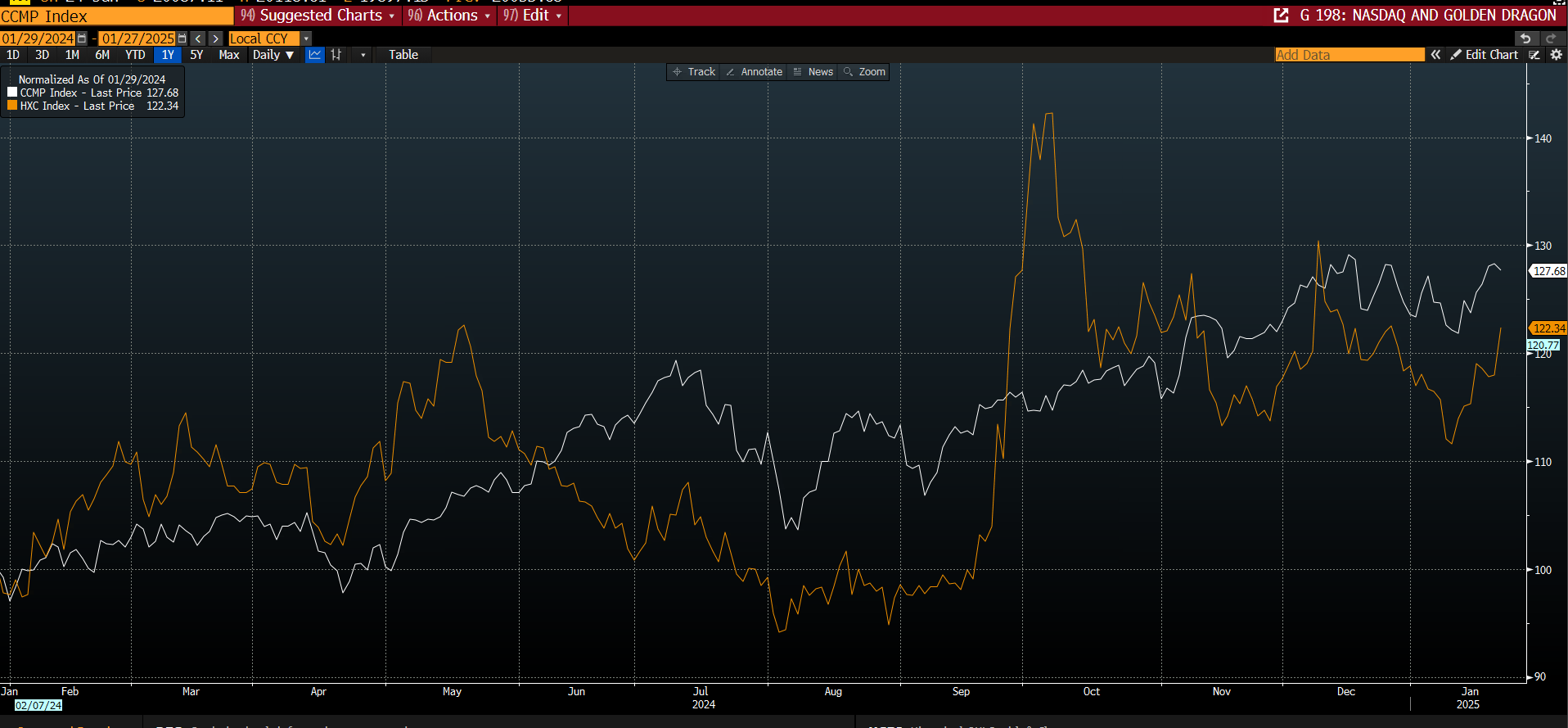Toggle Track crosshair mode
Screen dimensions: 1568x728
coord(693,72)
